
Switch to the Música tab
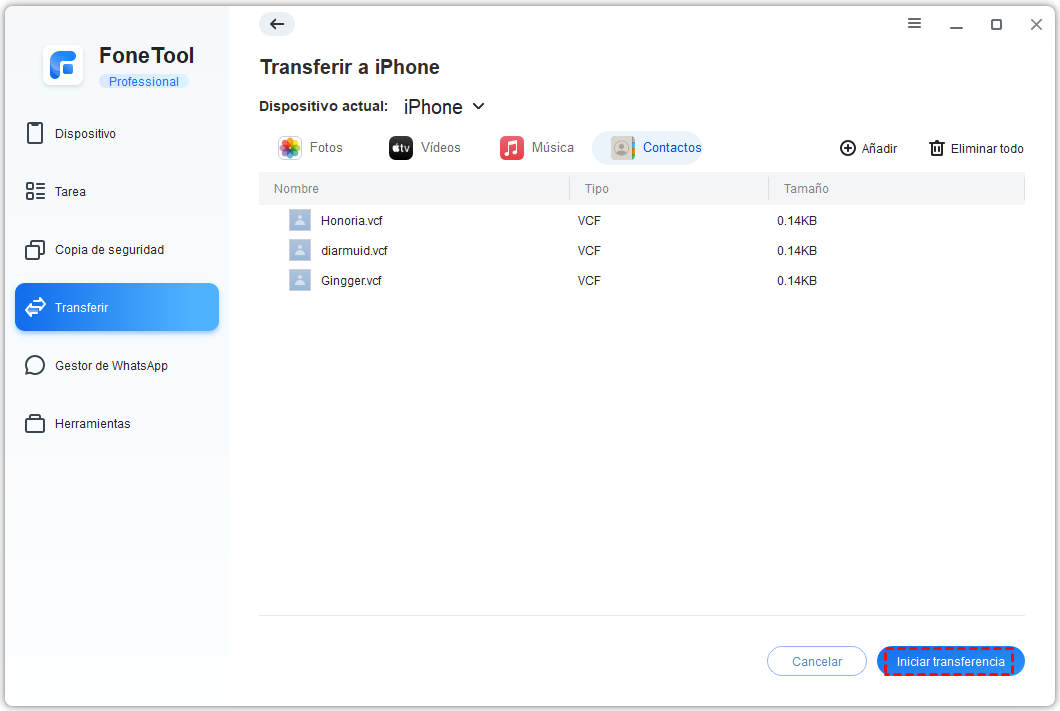coord(537,148)
